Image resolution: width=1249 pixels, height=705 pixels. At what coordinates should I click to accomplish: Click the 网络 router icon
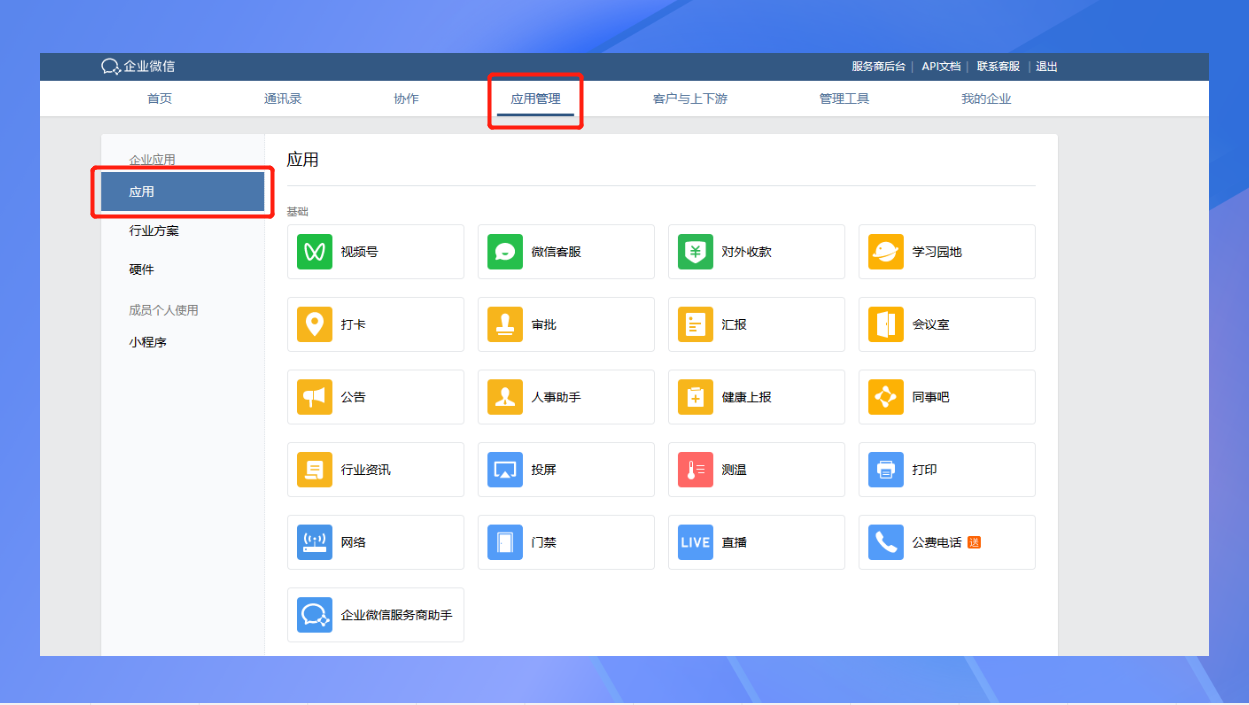point(315,543)
